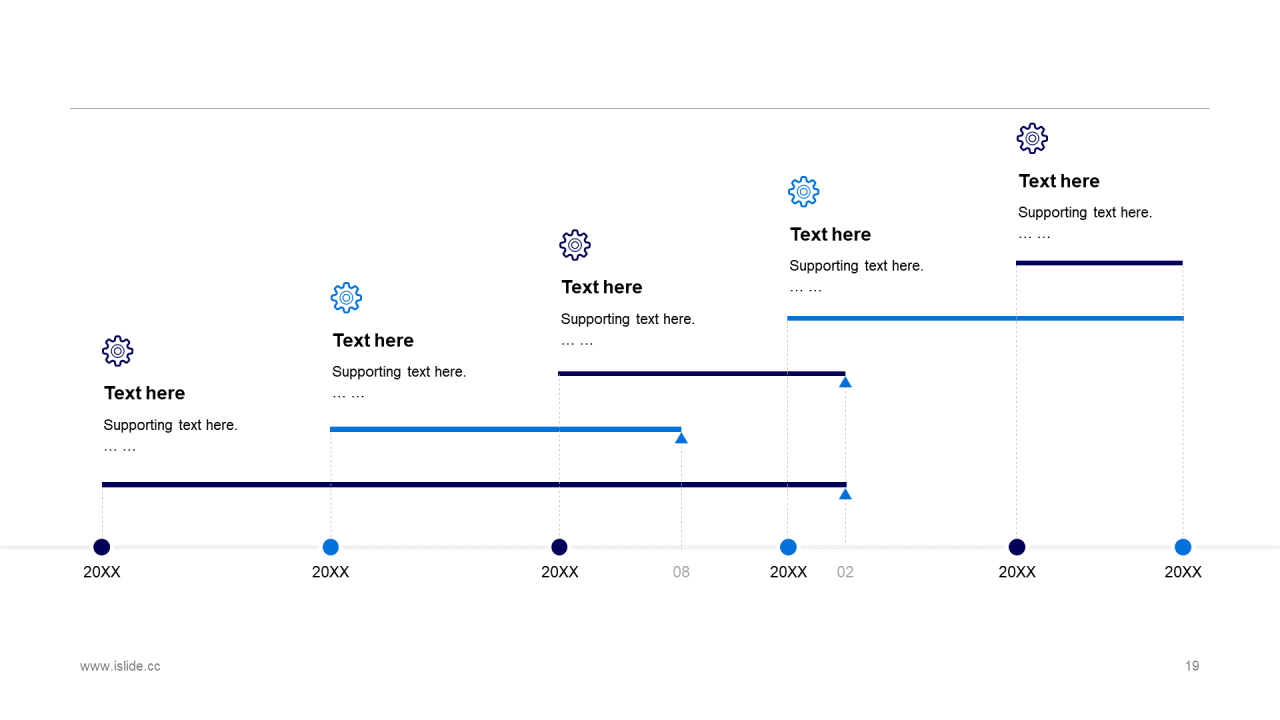Image resolution: width=1280 pixels, height=720 pixels.
Task: Click the leftmost navy gear icon
Action: coord(118,351)
